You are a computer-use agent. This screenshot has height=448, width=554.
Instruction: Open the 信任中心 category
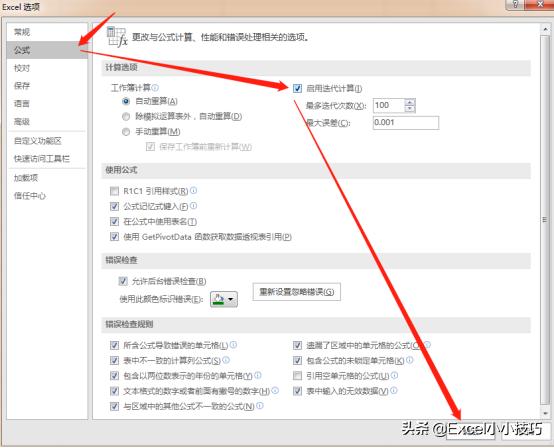47,196
